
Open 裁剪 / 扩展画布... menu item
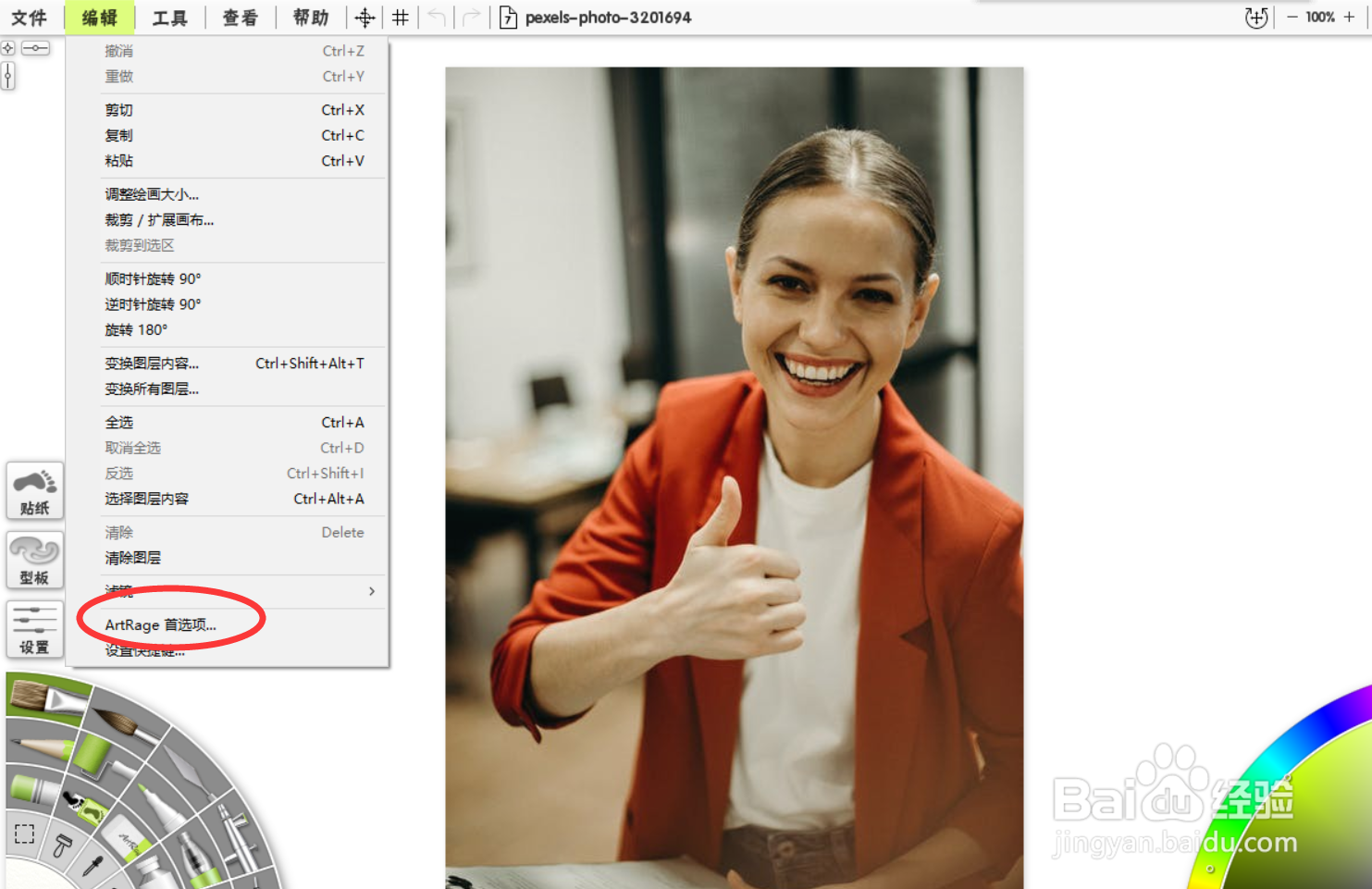pos(227,220)
